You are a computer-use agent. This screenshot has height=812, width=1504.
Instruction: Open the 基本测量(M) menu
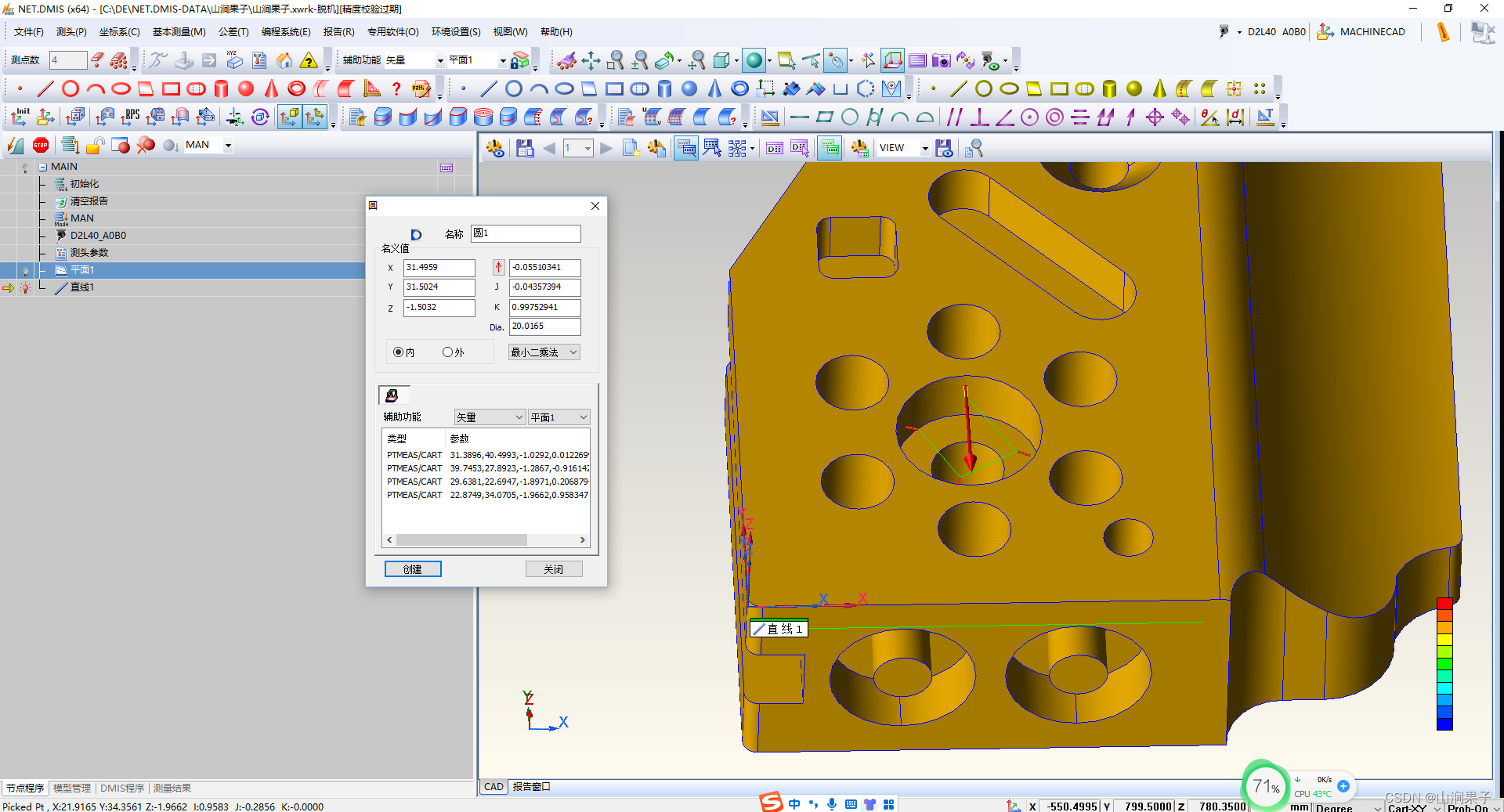[179, 32]
